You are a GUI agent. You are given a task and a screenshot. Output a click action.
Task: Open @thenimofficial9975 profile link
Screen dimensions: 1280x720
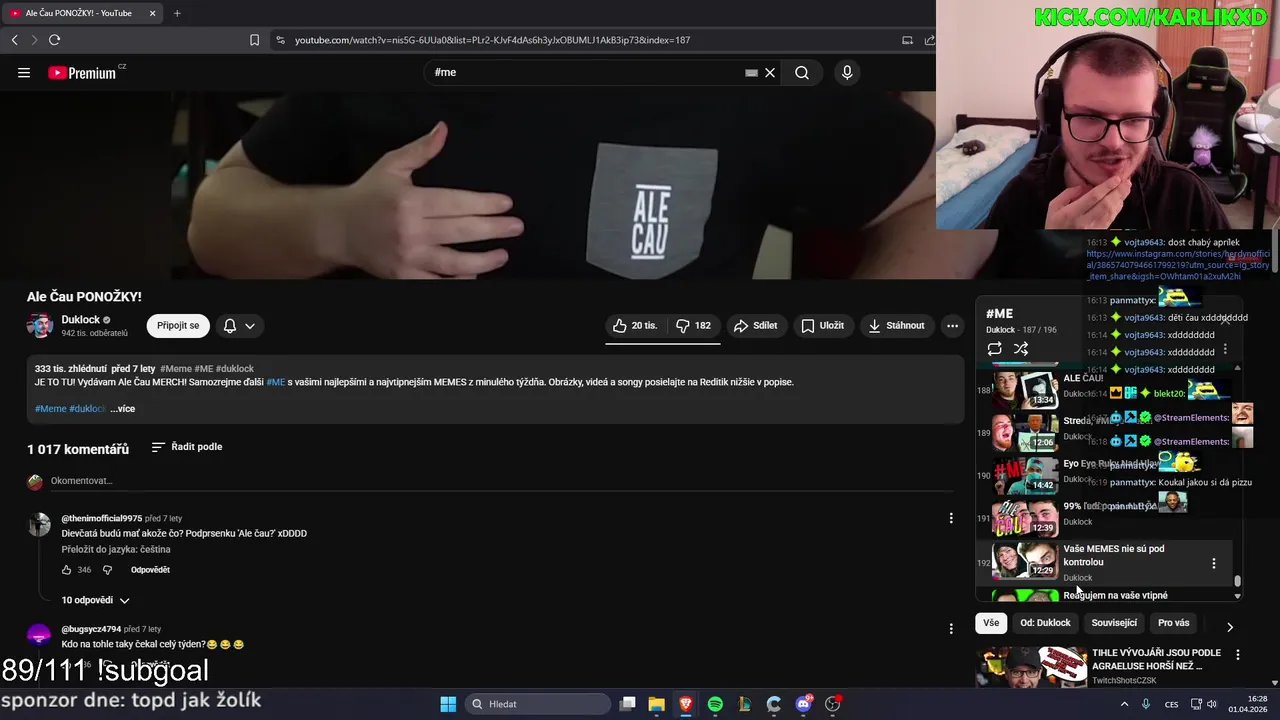pyautogui.click(x=102, y=519)
